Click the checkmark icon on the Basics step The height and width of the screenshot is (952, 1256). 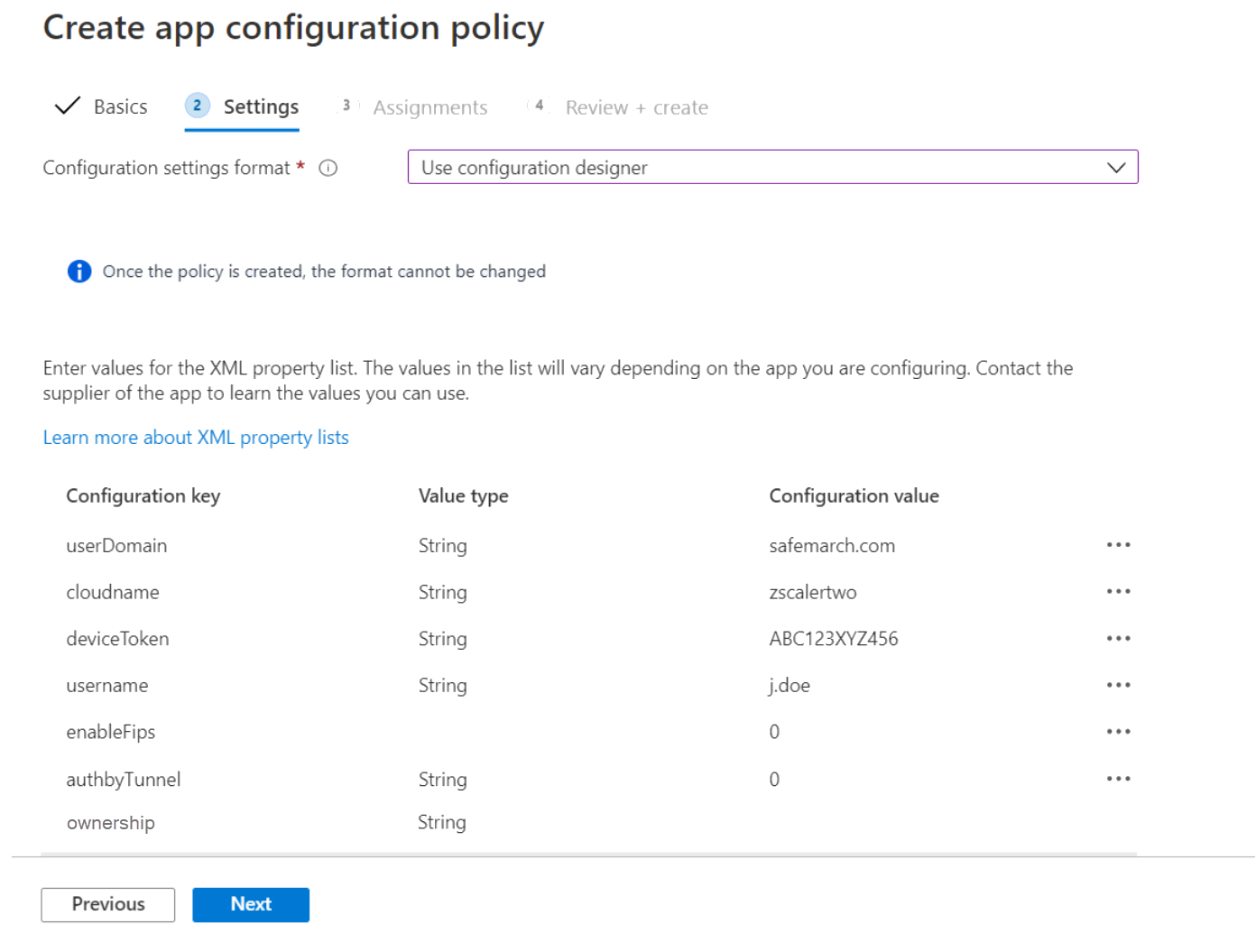(67, 106)
